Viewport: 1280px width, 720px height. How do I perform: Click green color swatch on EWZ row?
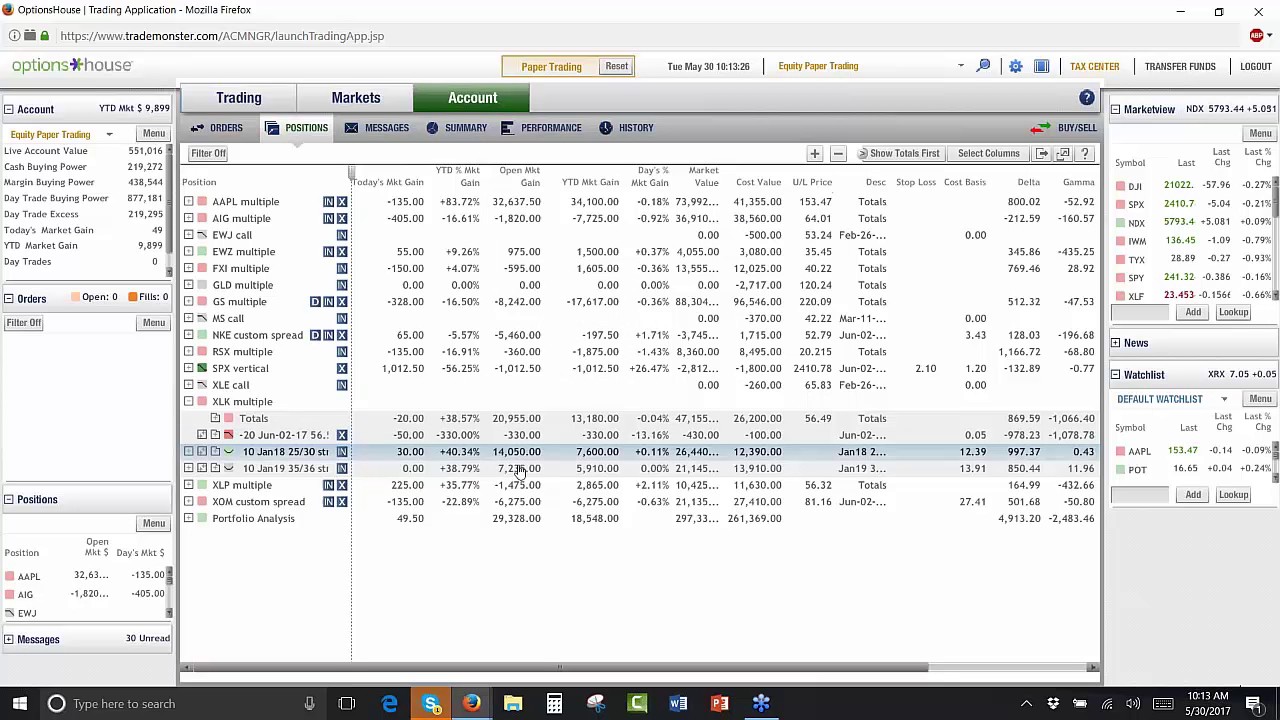coord(202,252)
